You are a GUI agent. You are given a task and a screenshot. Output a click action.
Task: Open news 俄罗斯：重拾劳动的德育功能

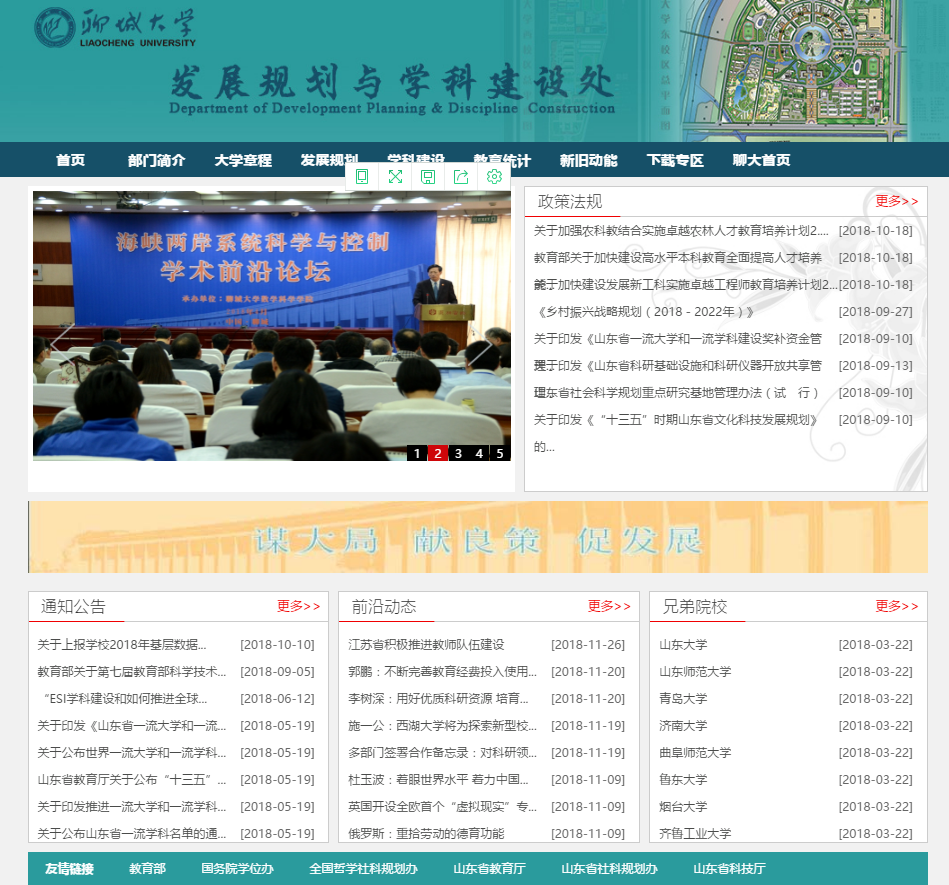[x=426, y=834]
